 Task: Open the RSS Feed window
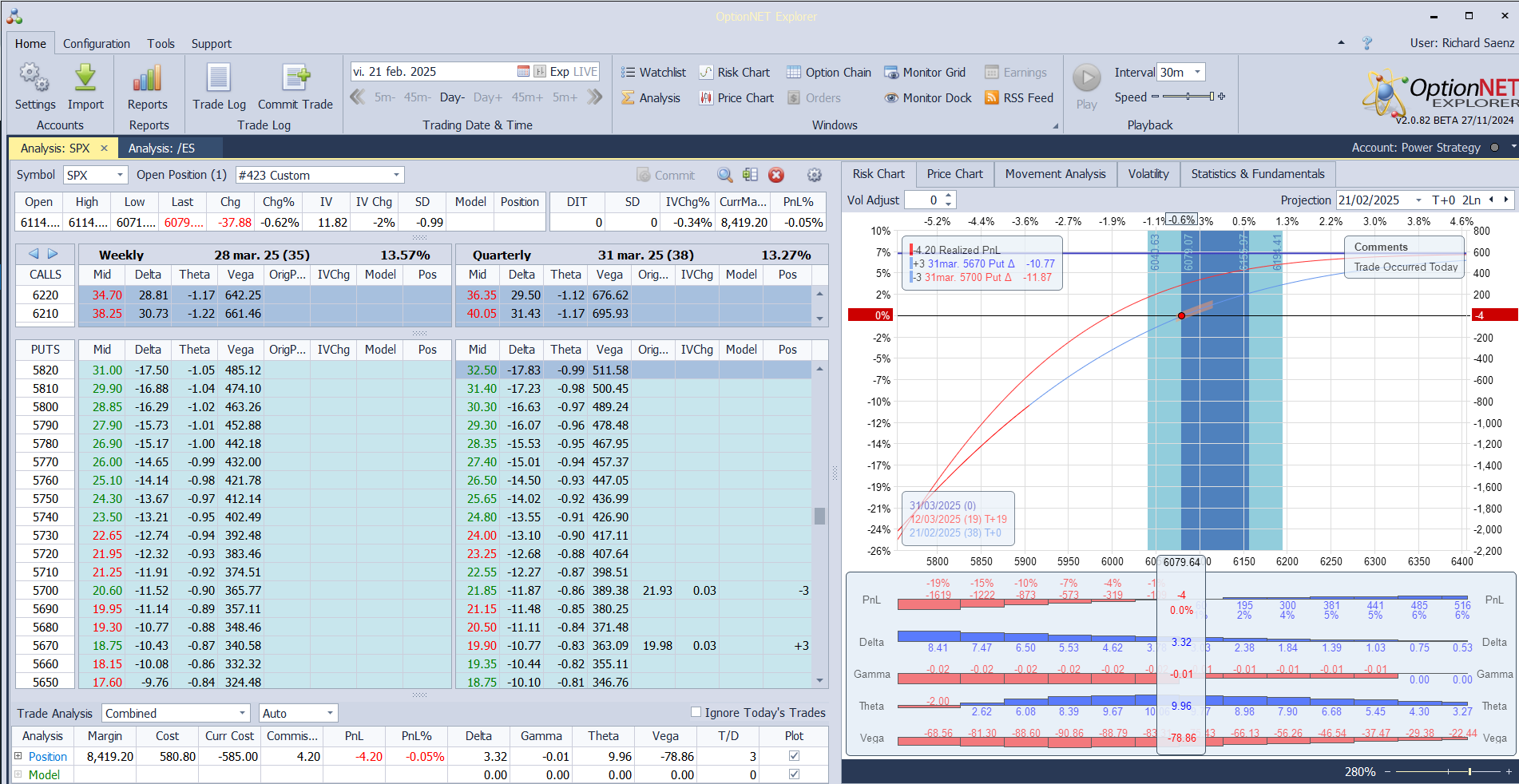(1019, 98)
